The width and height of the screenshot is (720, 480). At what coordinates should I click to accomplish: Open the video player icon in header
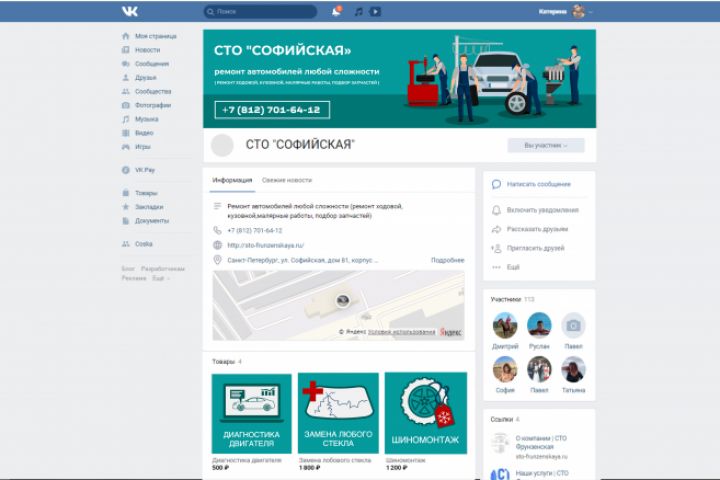[376, 11]
